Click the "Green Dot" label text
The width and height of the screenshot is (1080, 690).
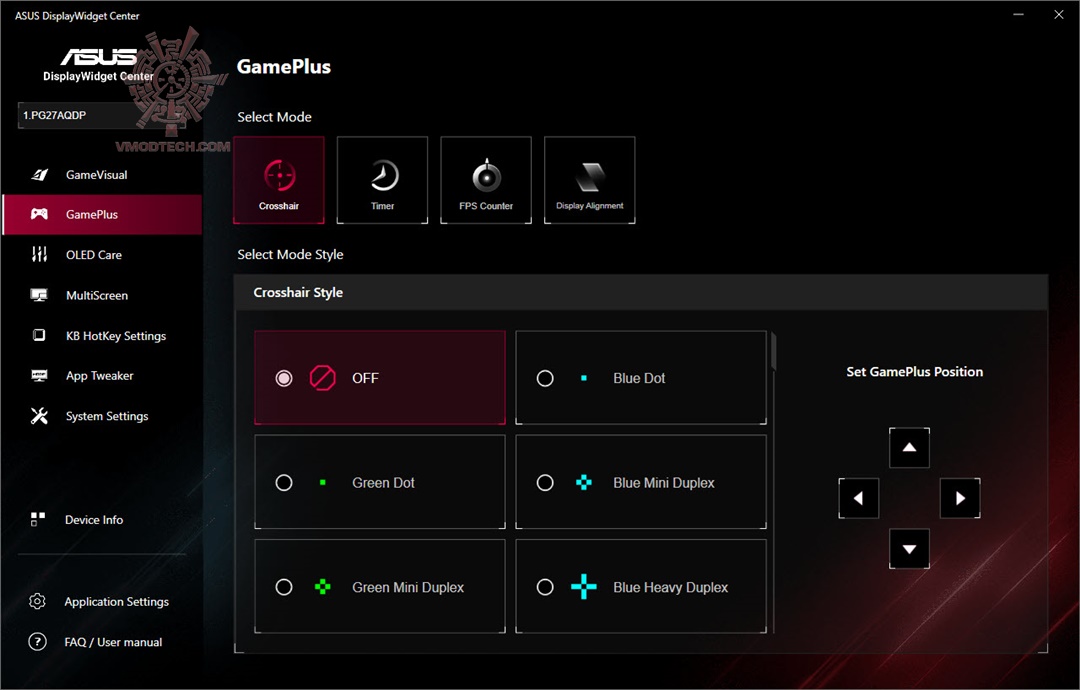383,483
